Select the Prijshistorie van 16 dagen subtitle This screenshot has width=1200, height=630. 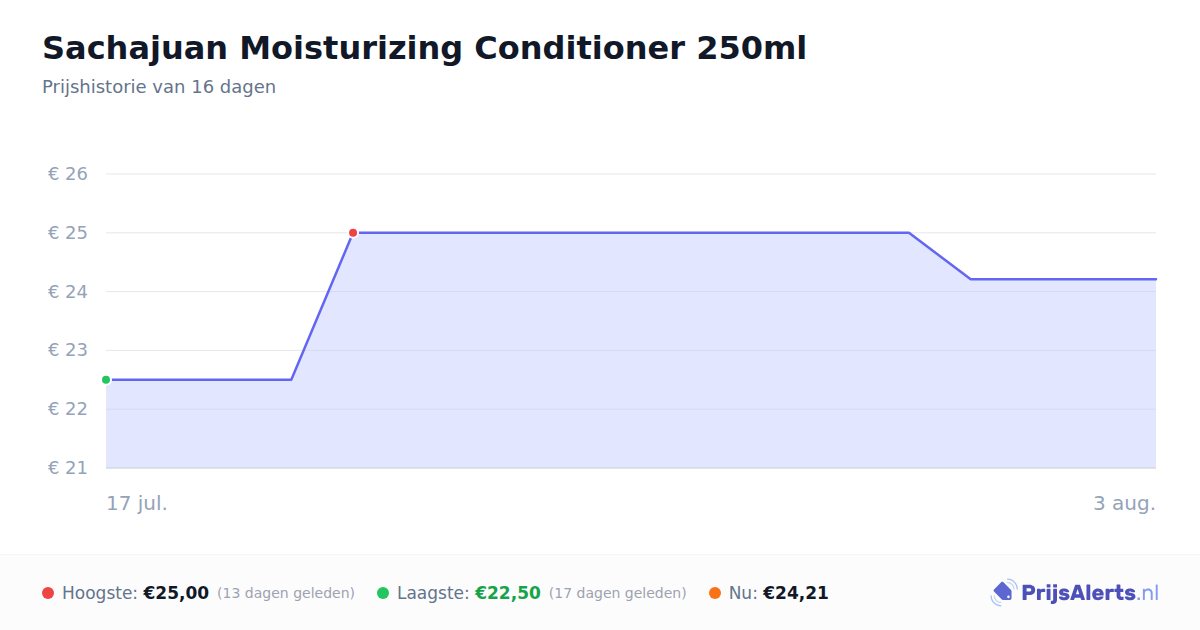159,87
